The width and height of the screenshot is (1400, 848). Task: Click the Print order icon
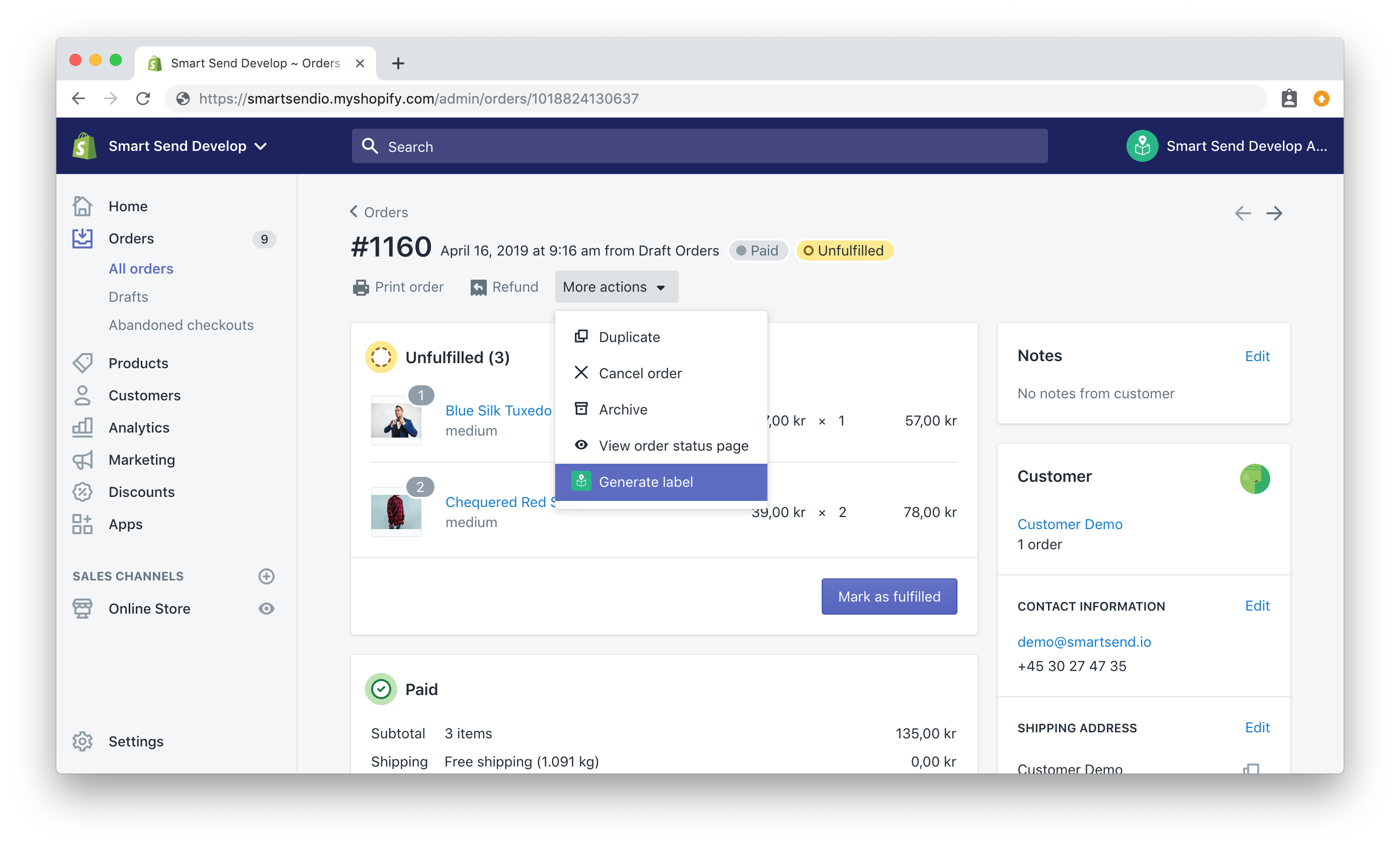[x=361, y=287]
